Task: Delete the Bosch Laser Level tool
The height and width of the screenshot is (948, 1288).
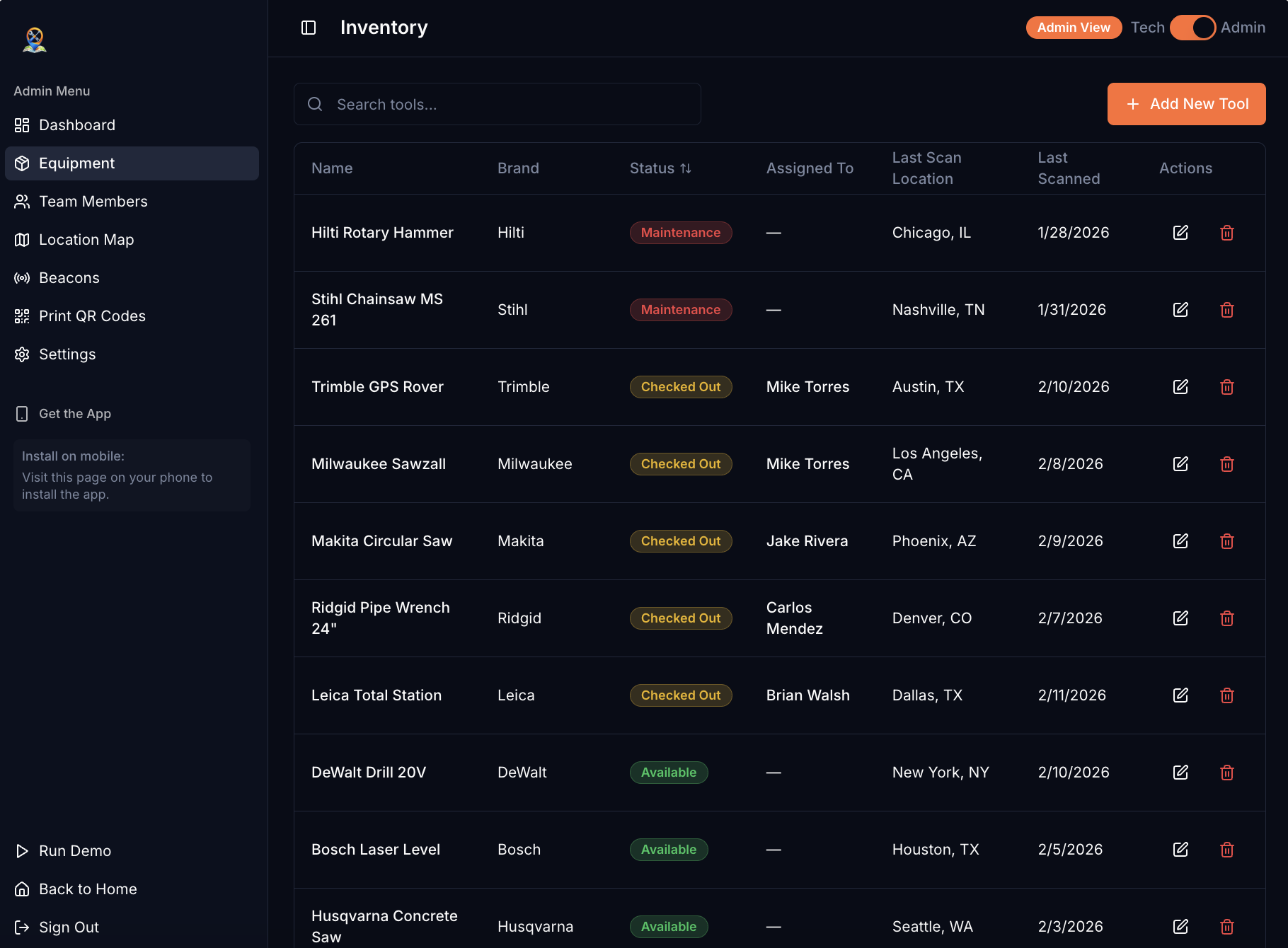Action: pos(1227,850)
